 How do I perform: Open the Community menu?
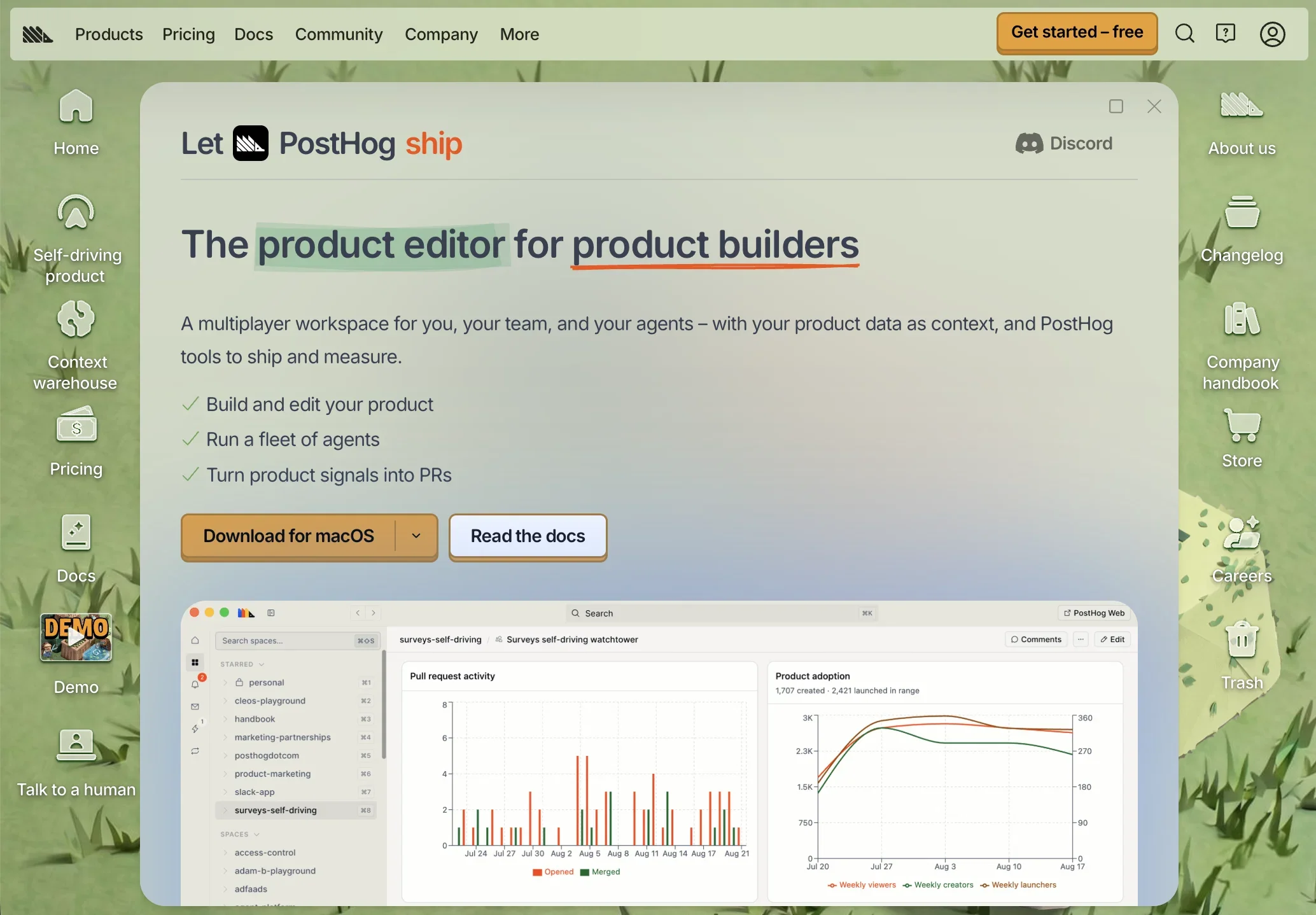click(x=339, y=34)
